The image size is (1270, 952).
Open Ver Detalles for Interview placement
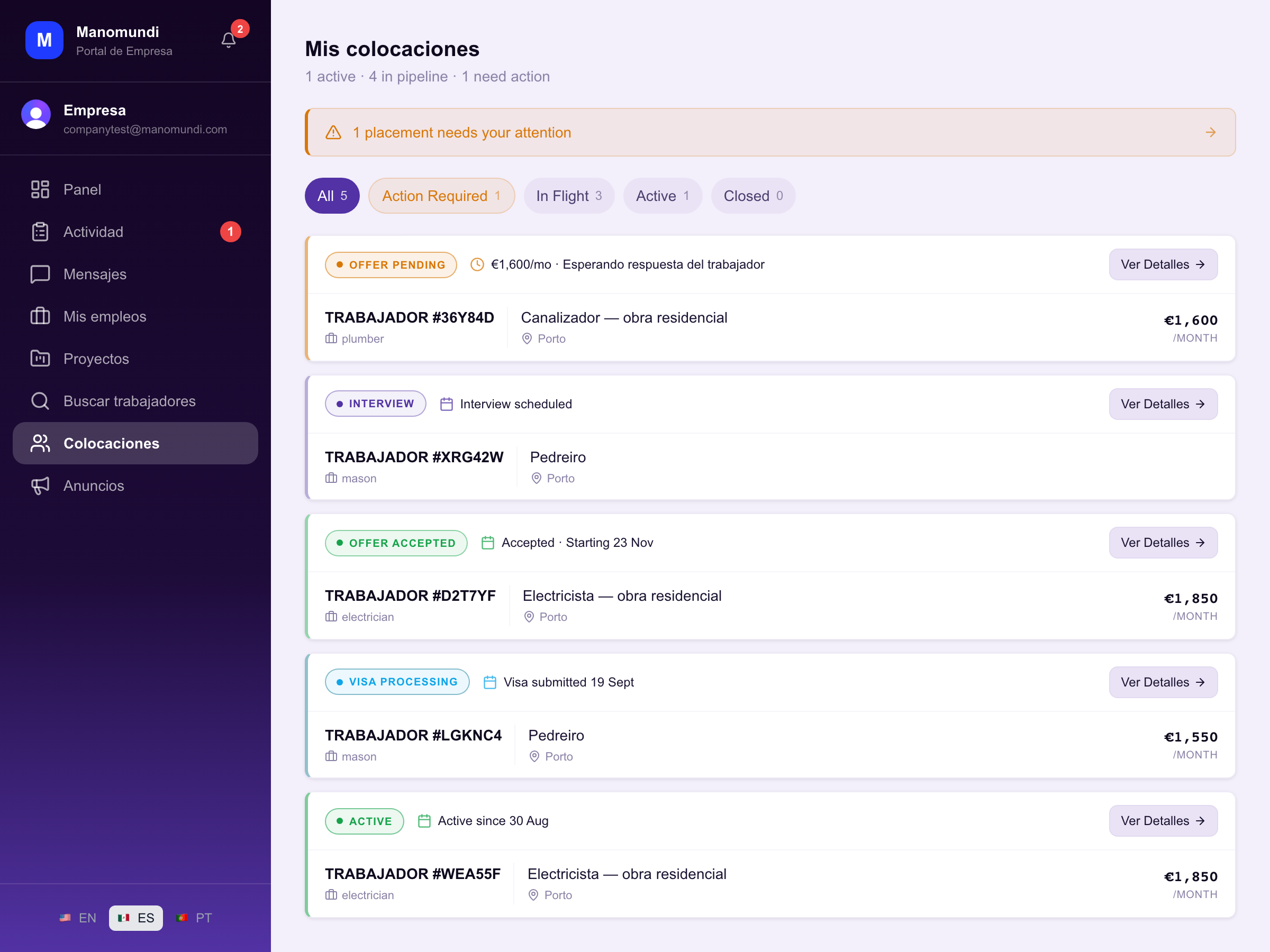[x=1163, y=404]
